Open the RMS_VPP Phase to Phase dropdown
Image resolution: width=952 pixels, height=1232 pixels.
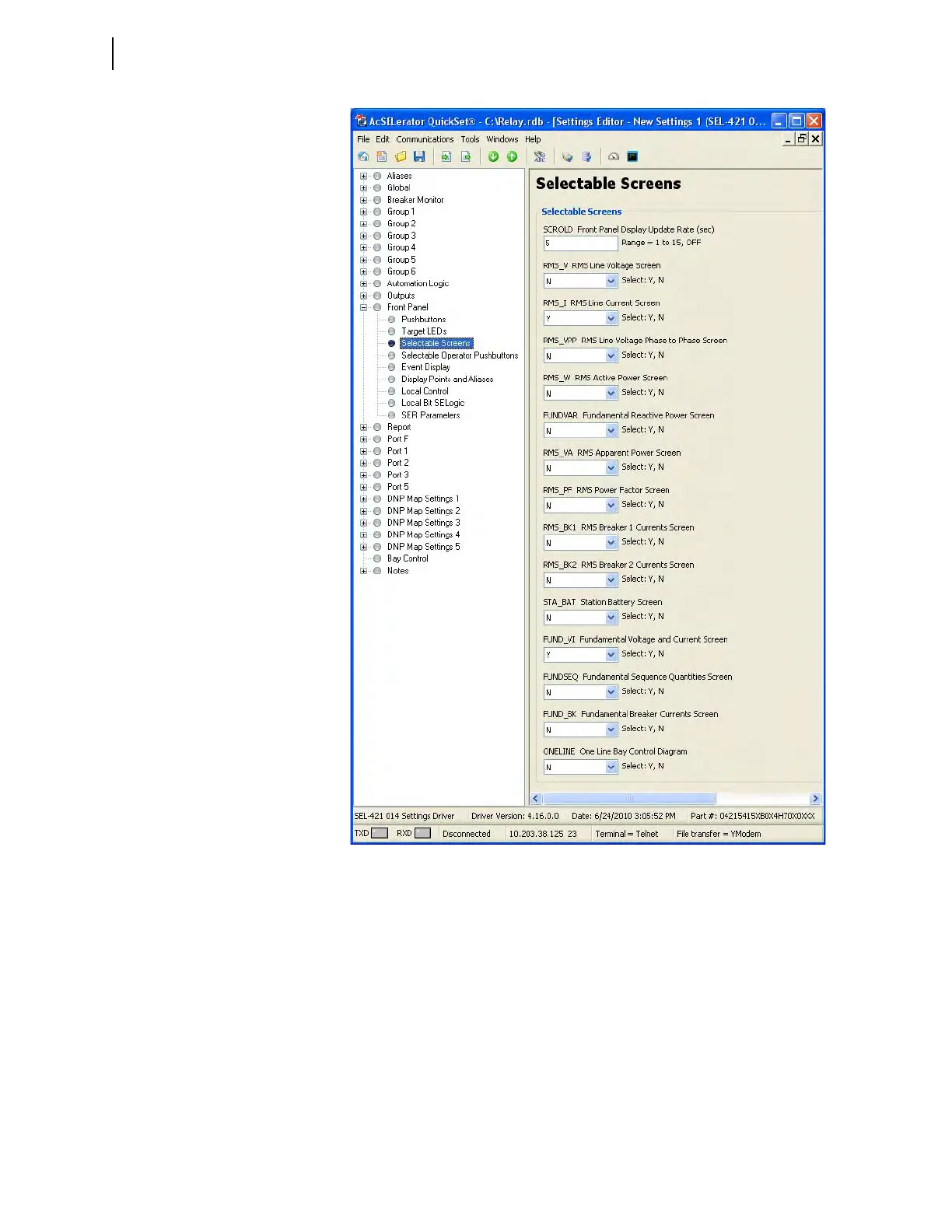coord(611,355)
